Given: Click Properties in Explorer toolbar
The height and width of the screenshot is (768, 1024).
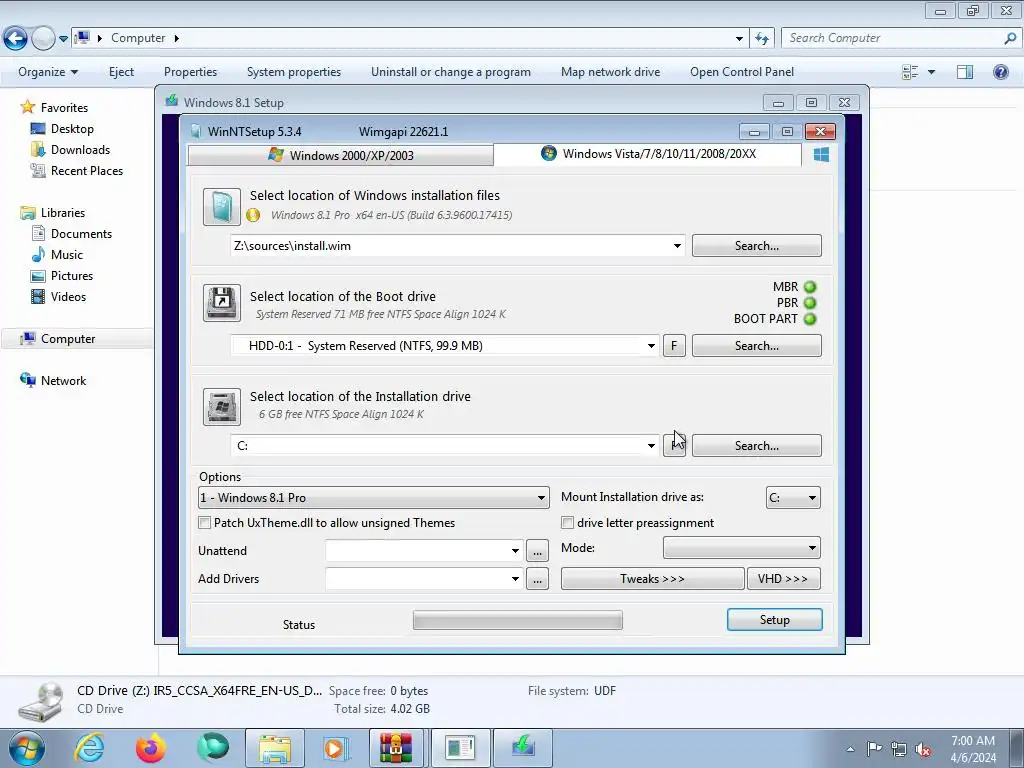Looking at the screenshot, I should (x=190, y=72).
